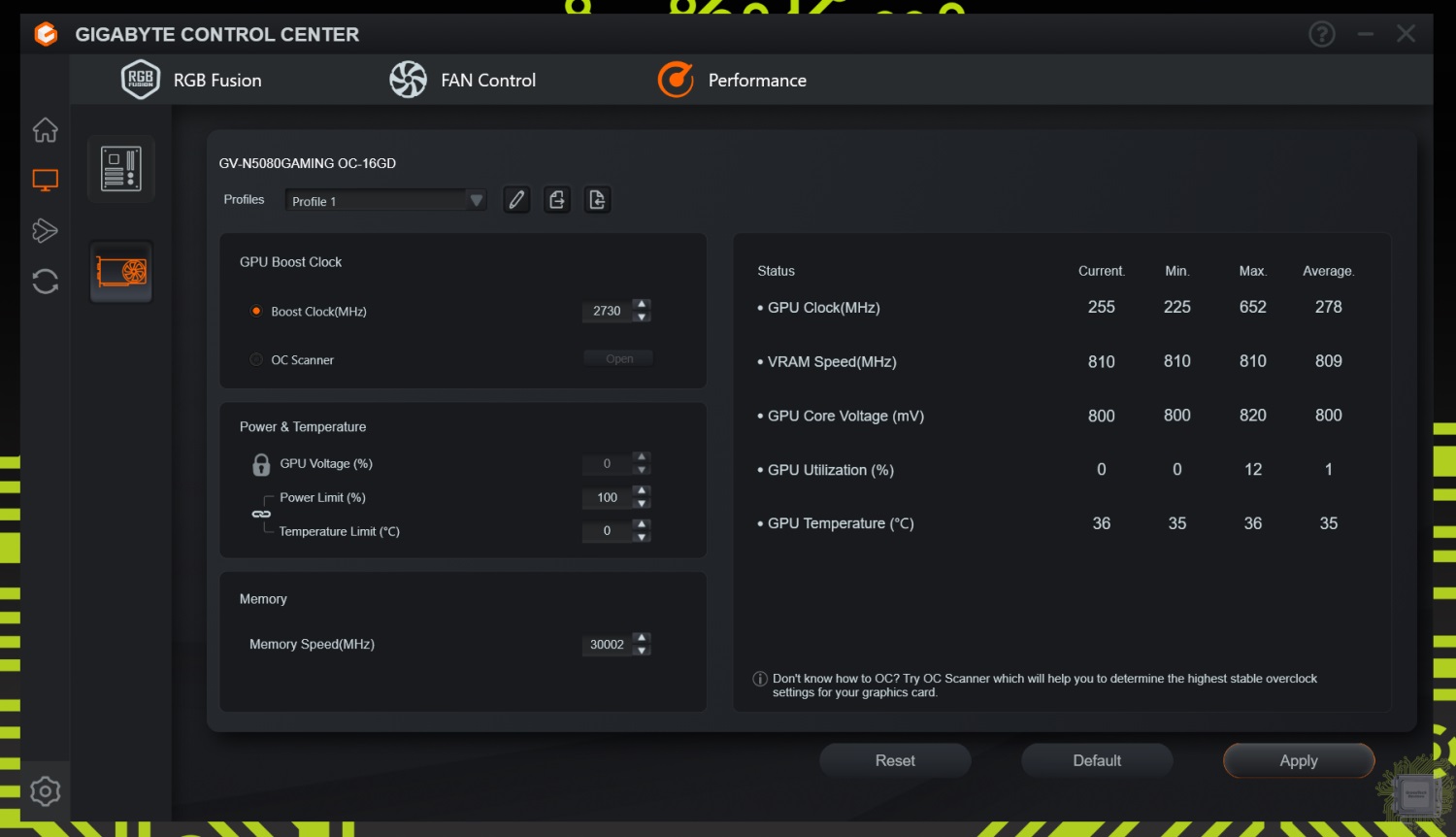Click the import profile icon

click(597, 200)
